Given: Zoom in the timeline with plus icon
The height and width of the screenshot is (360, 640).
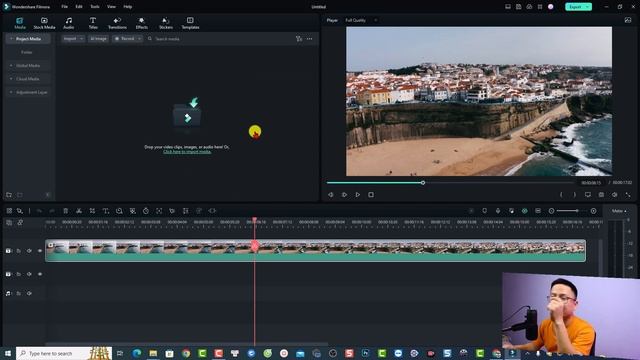Looking at the screenshot, I should tap(593, 211).
